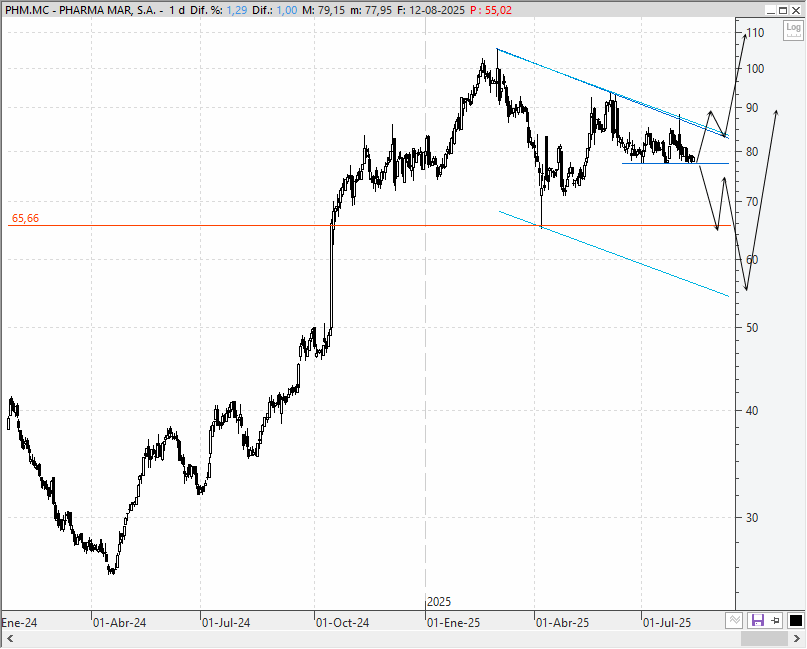This screenshot has height=649, width=807.
Task: Expand the double-chevron panel button
Action: point(734,620)
